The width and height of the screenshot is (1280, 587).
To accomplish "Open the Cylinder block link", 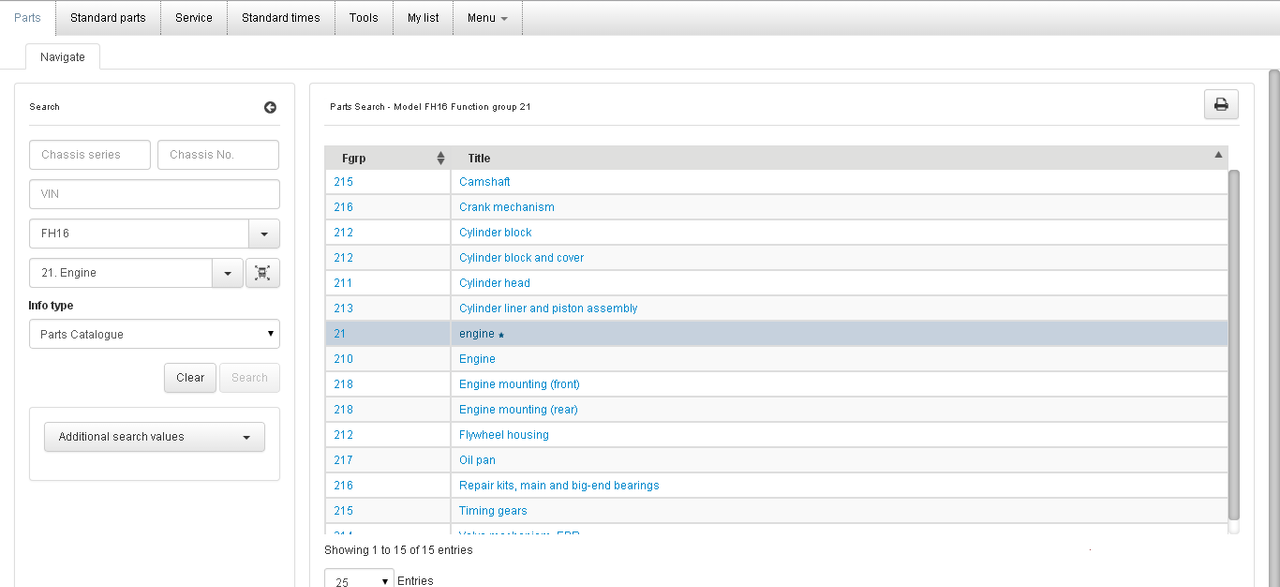I will pos(495,232).
